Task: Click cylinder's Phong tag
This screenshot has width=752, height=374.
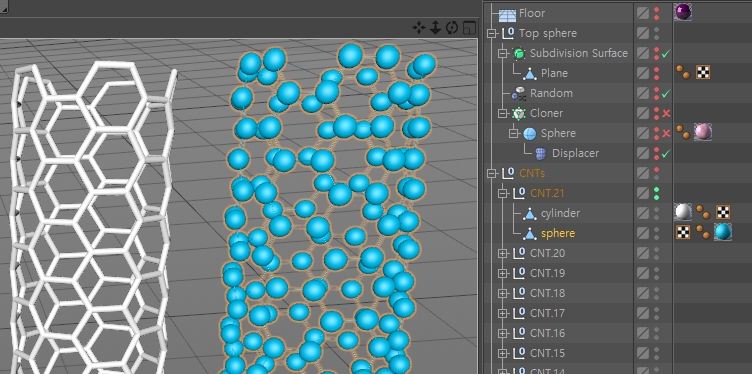Action: point(703,212)
